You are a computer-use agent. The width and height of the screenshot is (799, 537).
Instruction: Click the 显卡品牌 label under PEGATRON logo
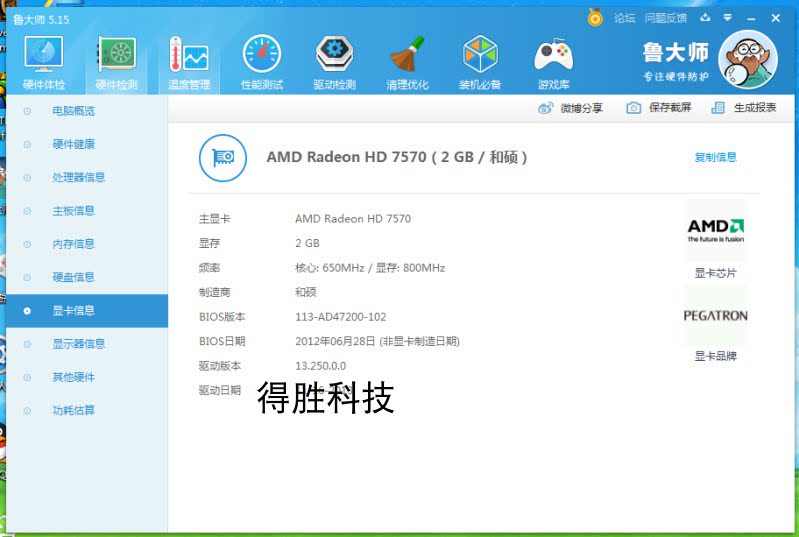pos(715,356)
